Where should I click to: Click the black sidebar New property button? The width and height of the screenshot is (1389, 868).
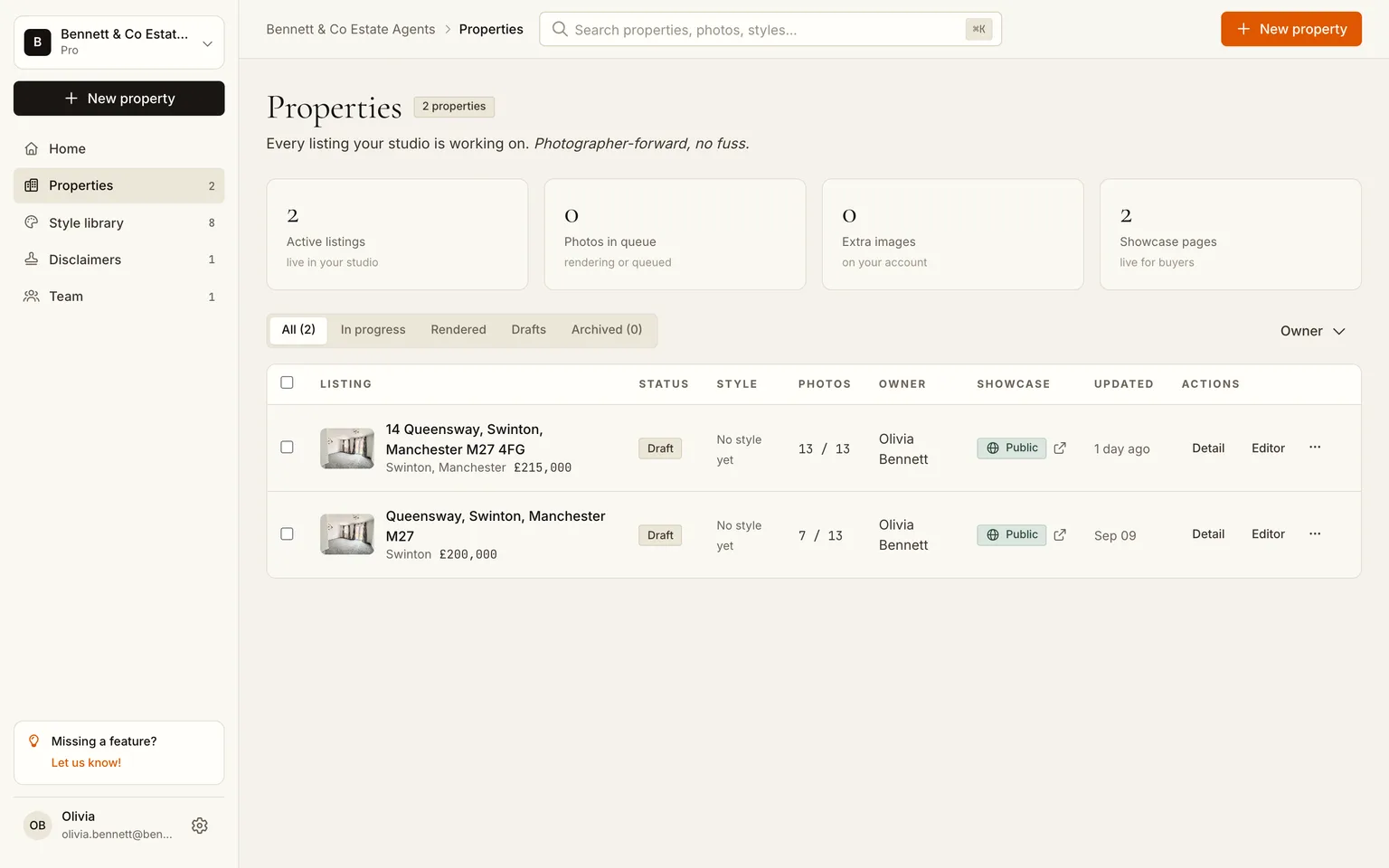118,99
